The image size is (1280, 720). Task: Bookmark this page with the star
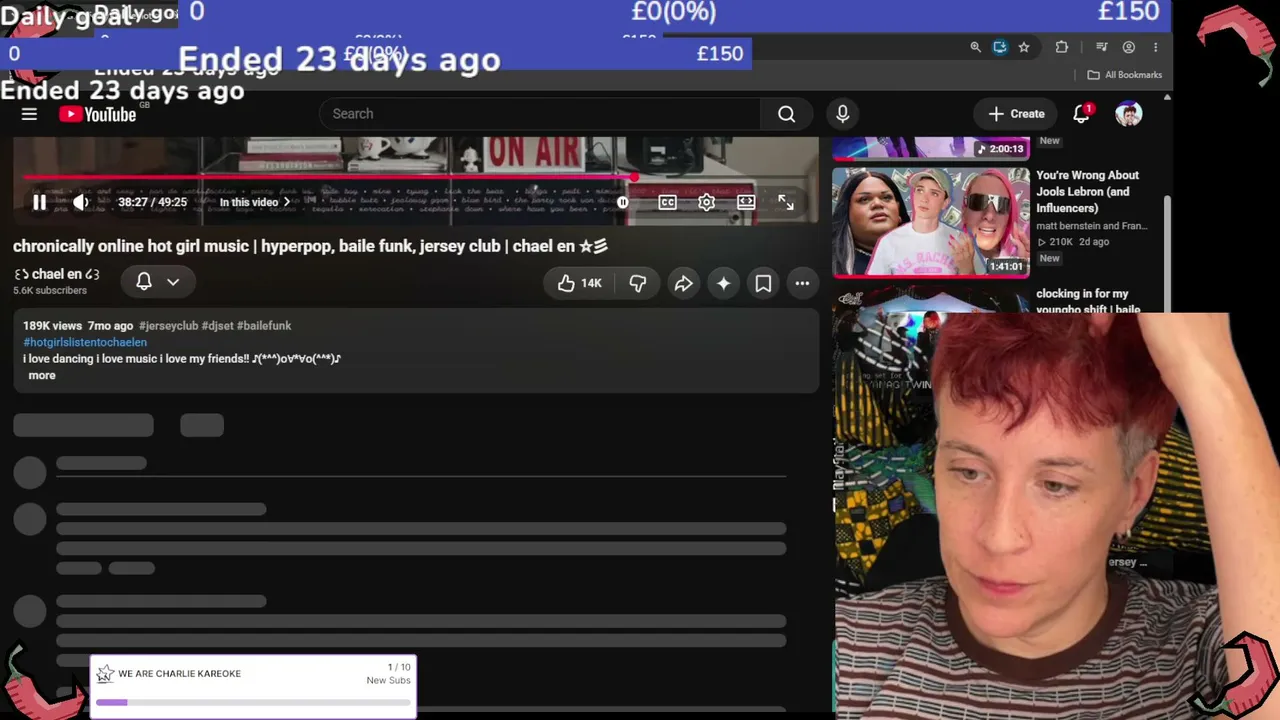(1024, 47)
